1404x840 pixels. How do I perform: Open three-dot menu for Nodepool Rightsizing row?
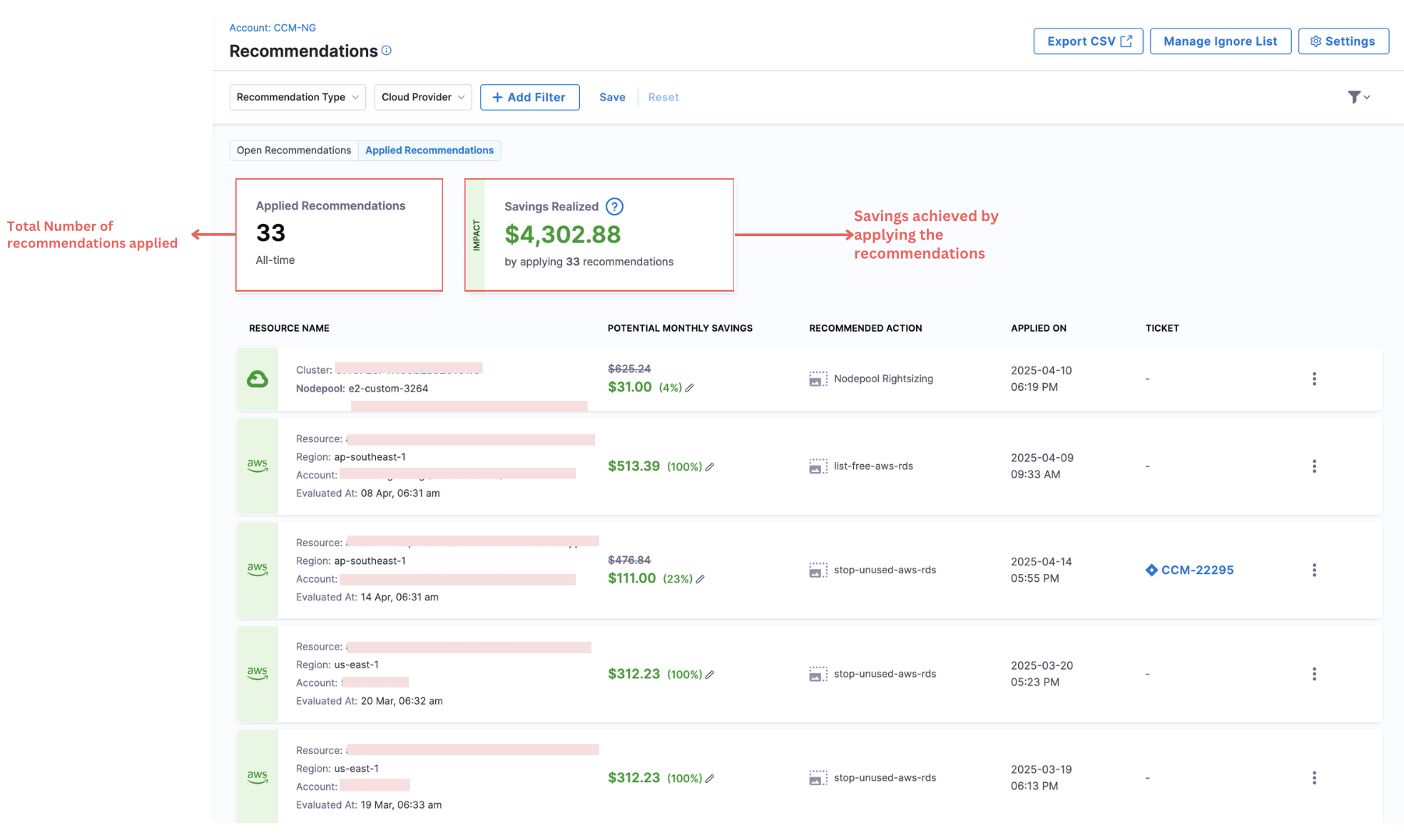(x=1314, y=379)
